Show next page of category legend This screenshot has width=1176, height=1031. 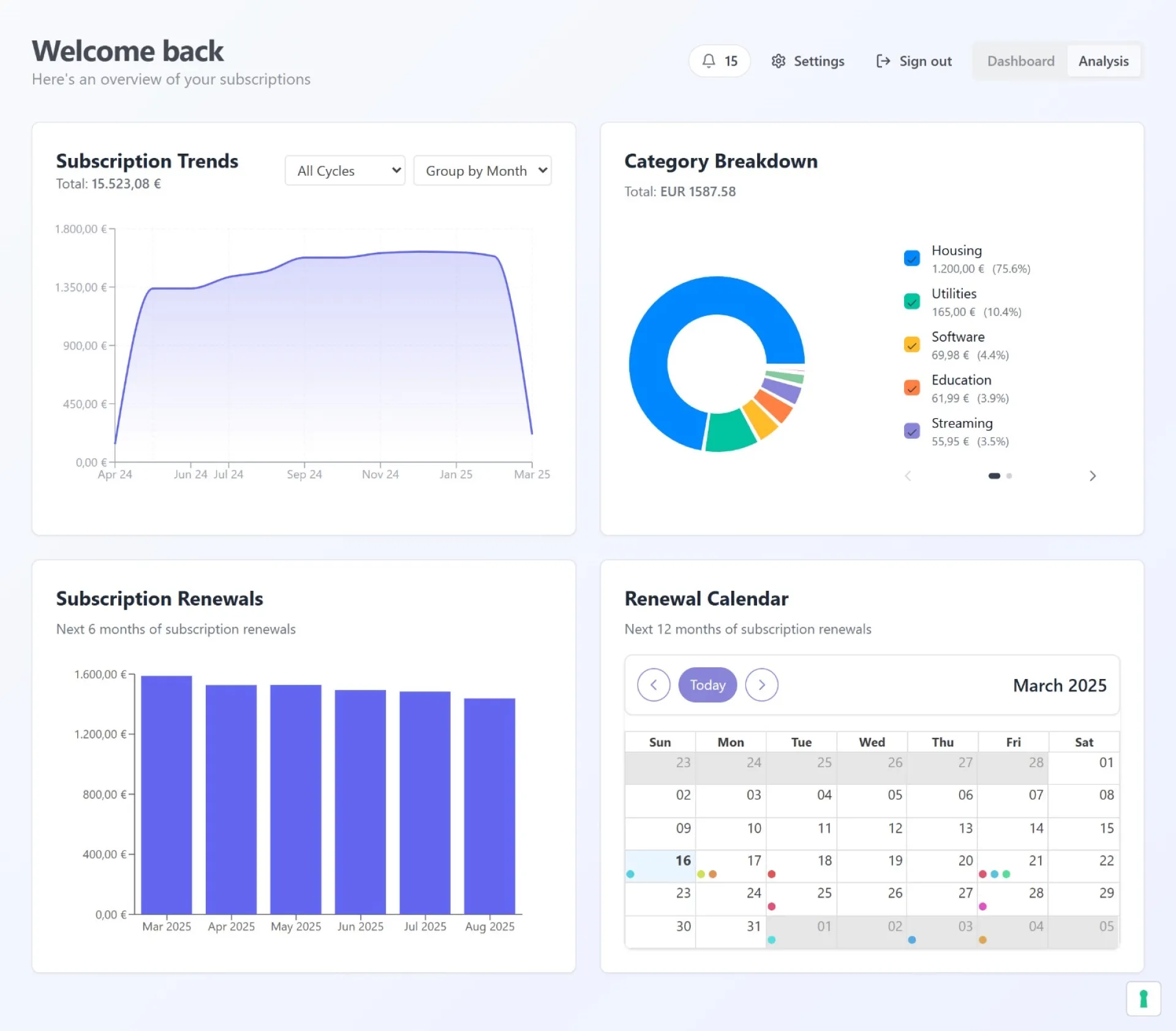[1092, 476]
